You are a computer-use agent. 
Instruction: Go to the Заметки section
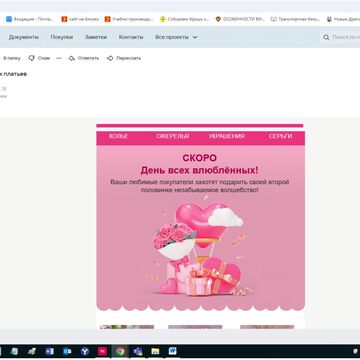[96, 37]
